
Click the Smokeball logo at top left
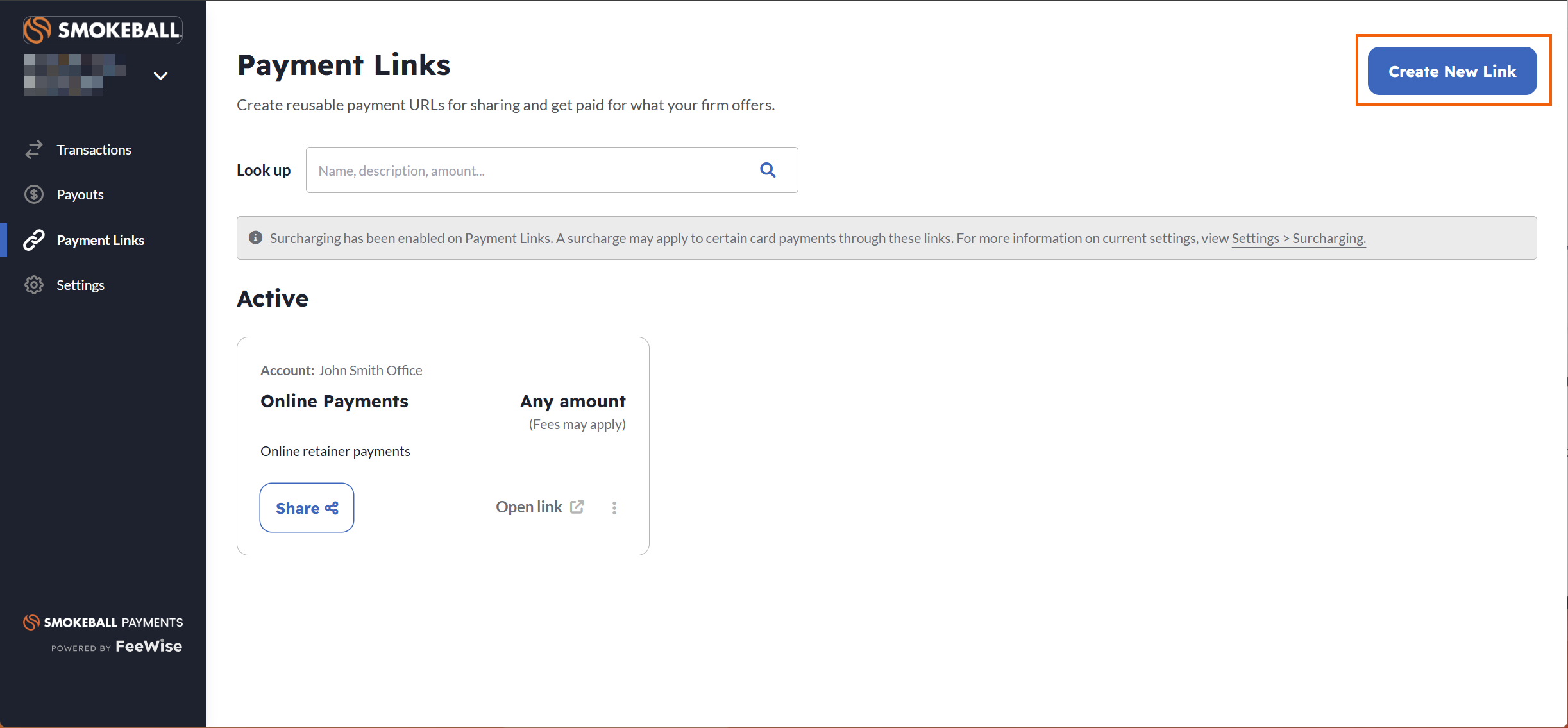click(x=103, y=30)
